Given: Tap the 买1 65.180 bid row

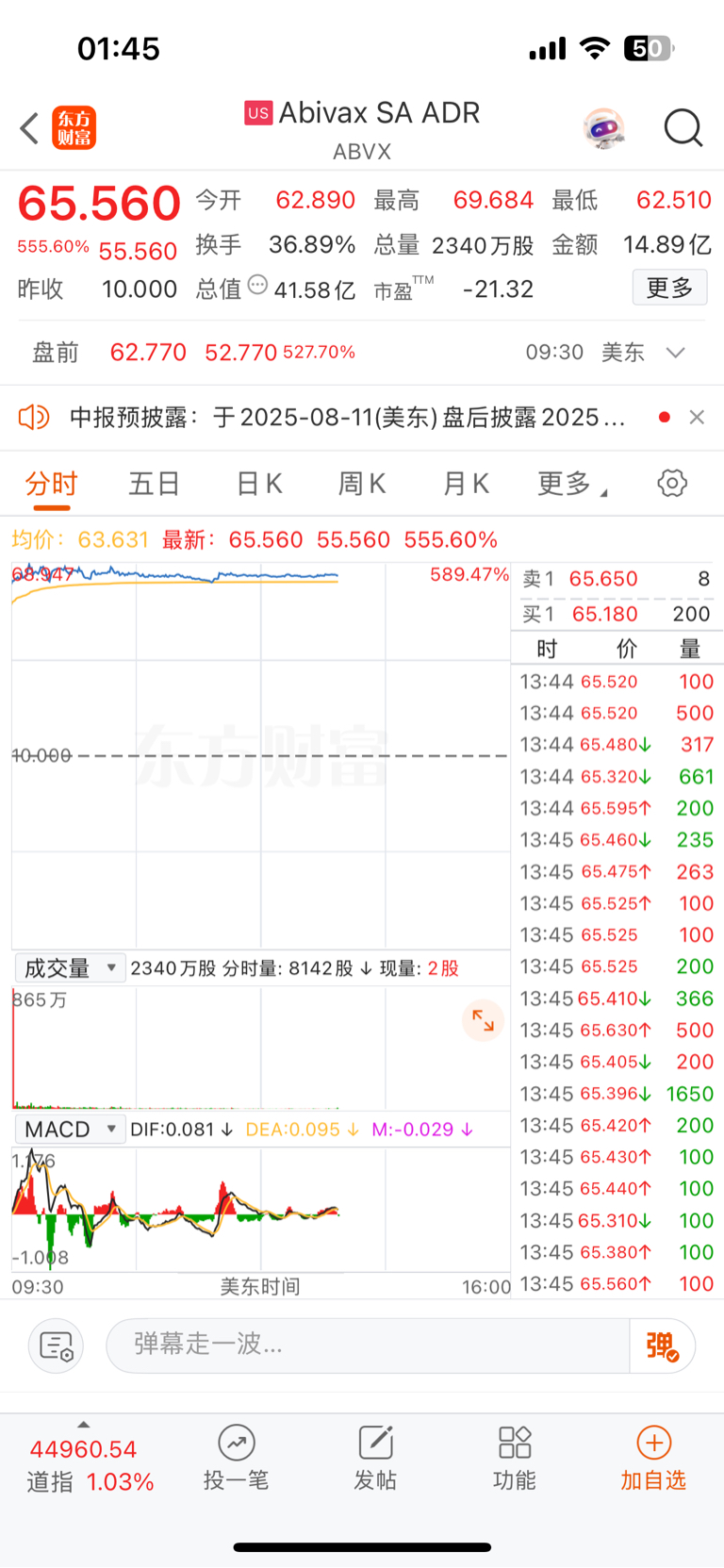Looking at the screenshot, I should [x=617, y=614].
